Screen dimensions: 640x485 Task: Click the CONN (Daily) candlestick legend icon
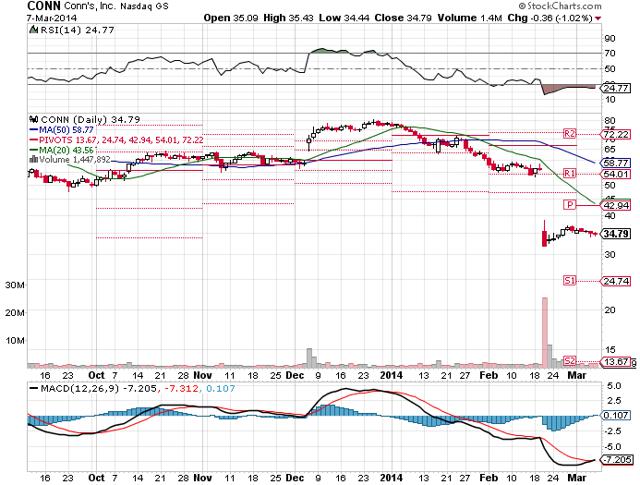point(34,119)
